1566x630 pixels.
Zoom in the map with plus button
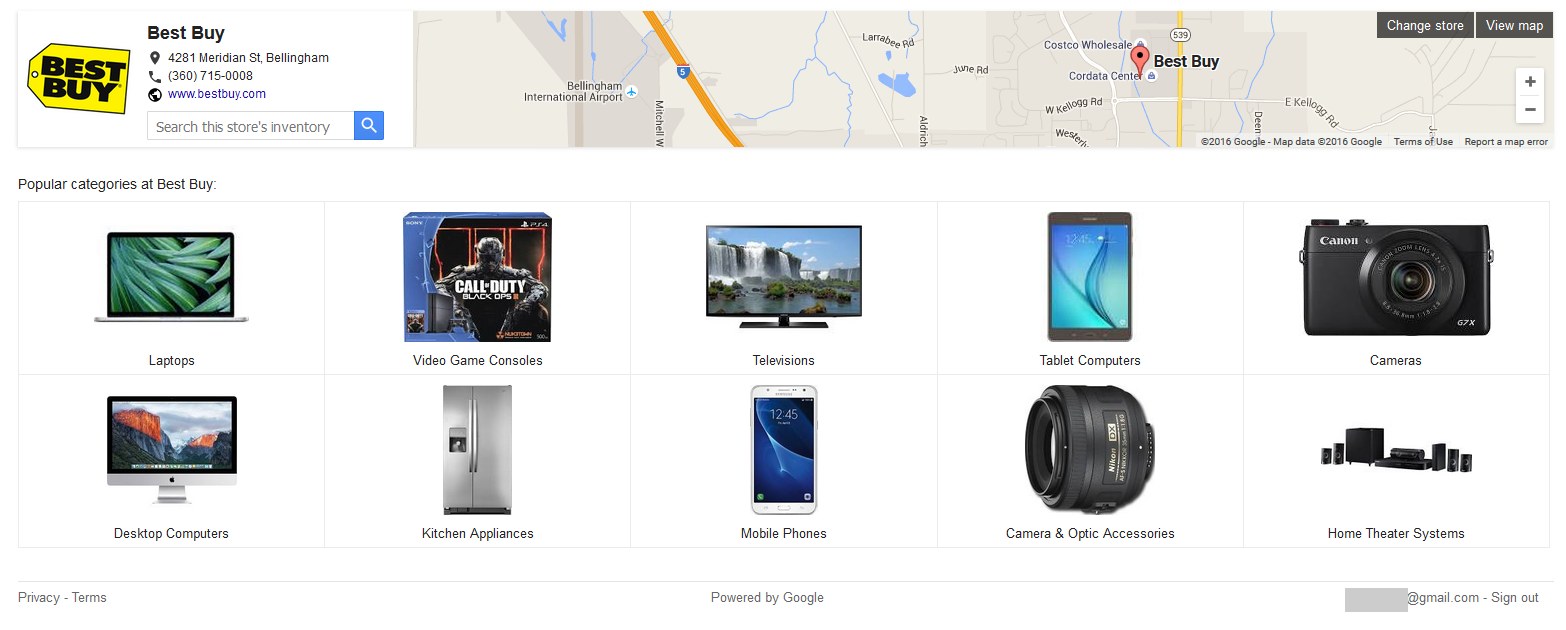point(1530,82)
